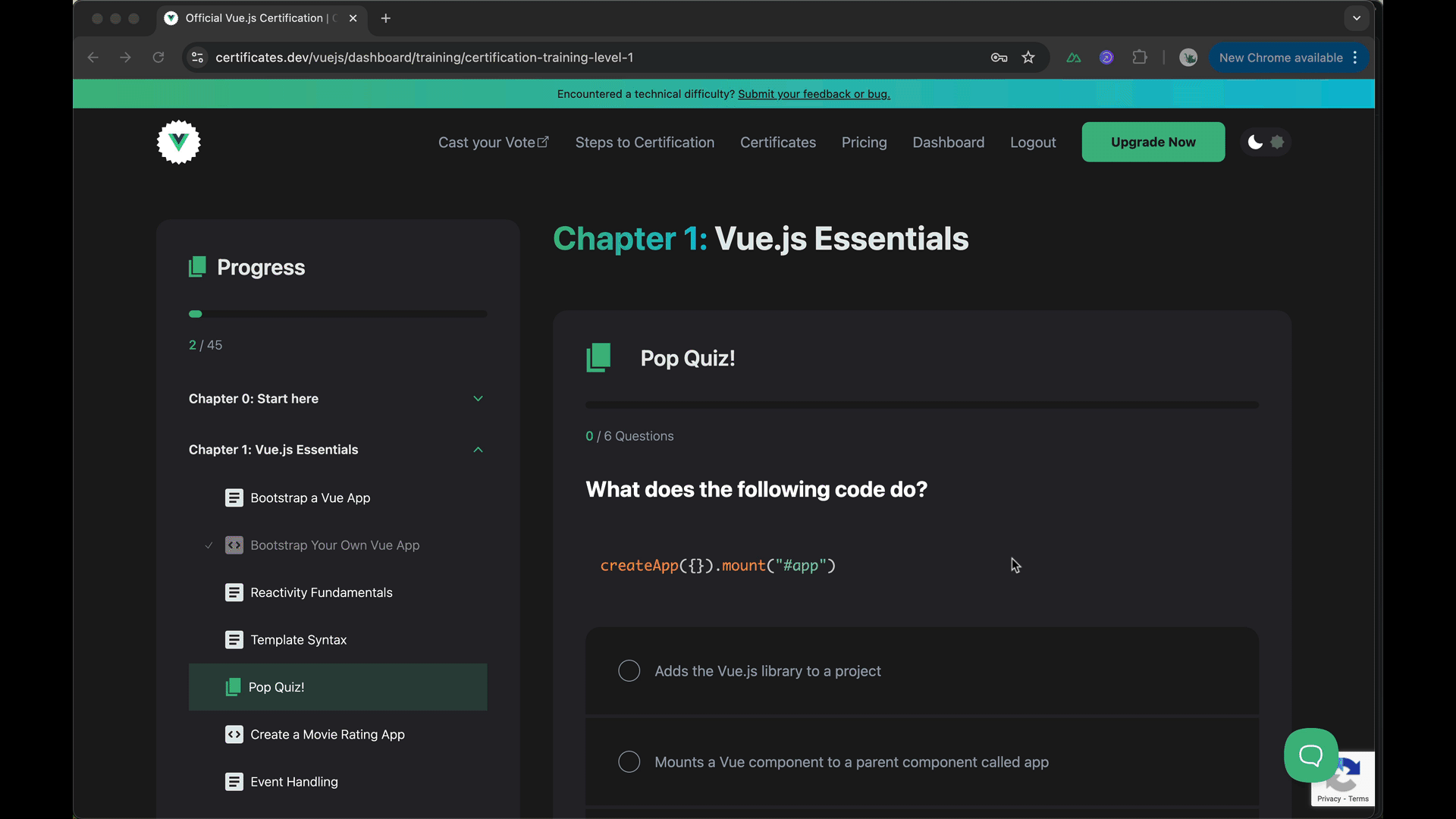Click the completed checkmark beside Bootstrap Your Own Vue App
The height and width of the screenshot is (819, 1456).
click(209, 545)
